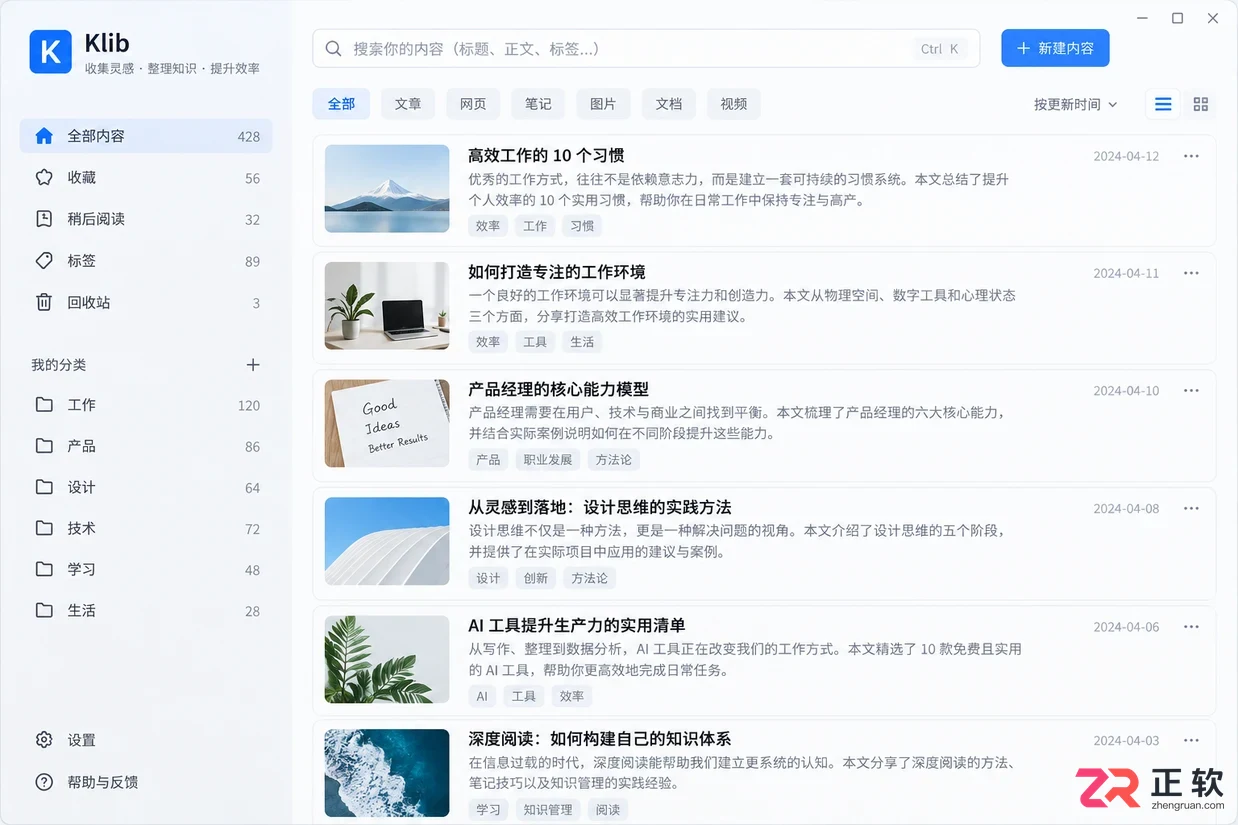This screenshot has height=825, width=1238.
Task: Open 全部内容 home view
Action: coord(146,136)
